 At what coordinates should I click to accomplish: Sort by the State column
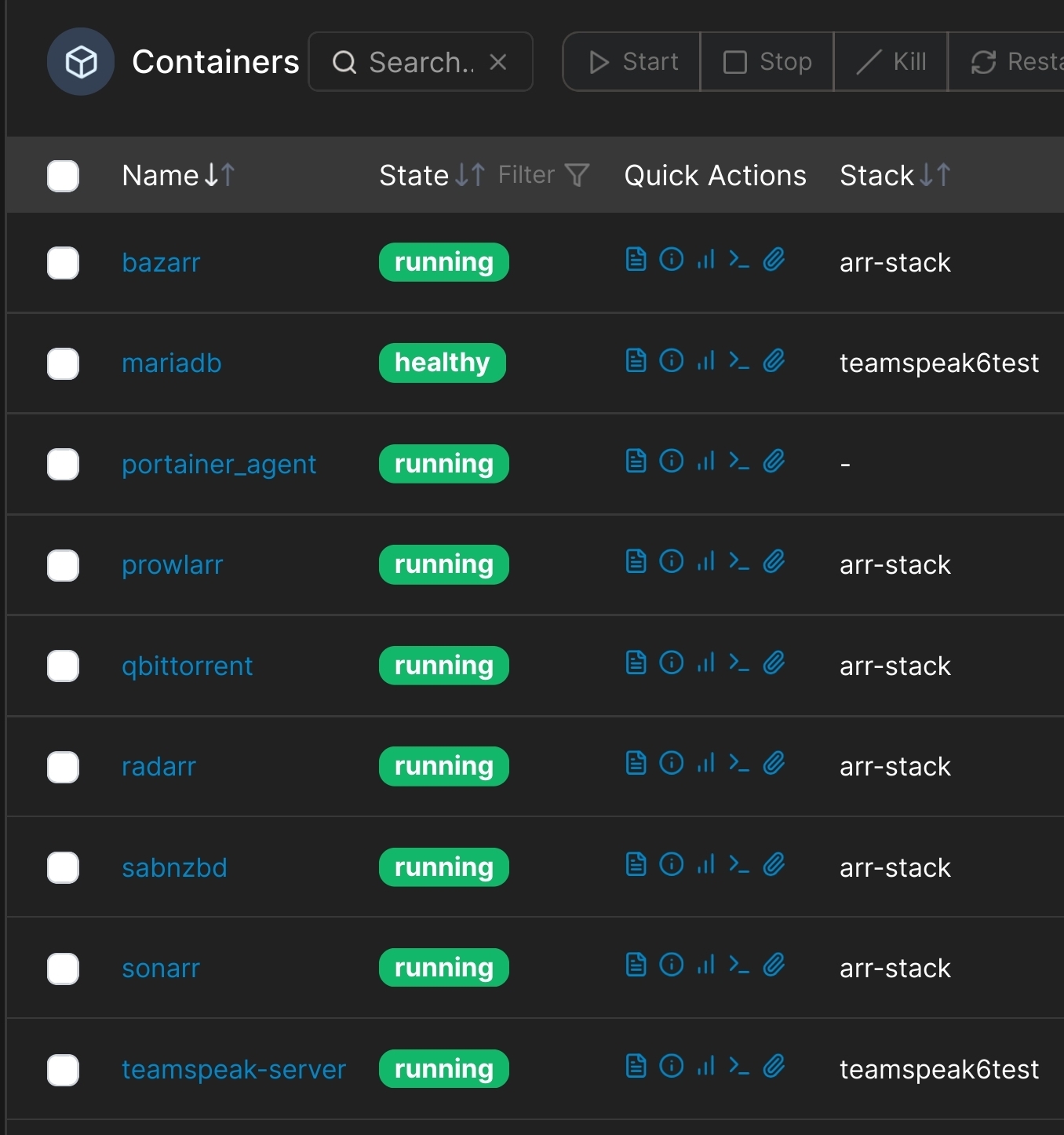432,175
